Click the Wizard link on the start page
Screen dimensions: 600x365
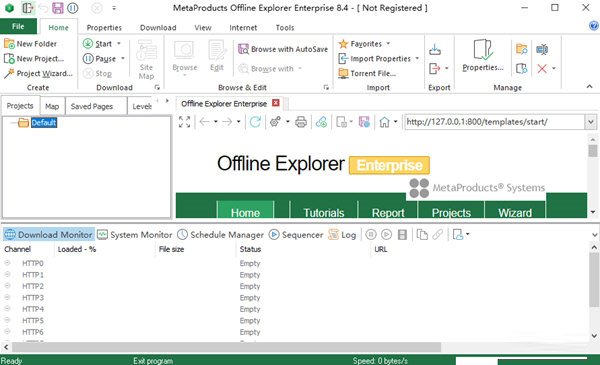[515, 212]
